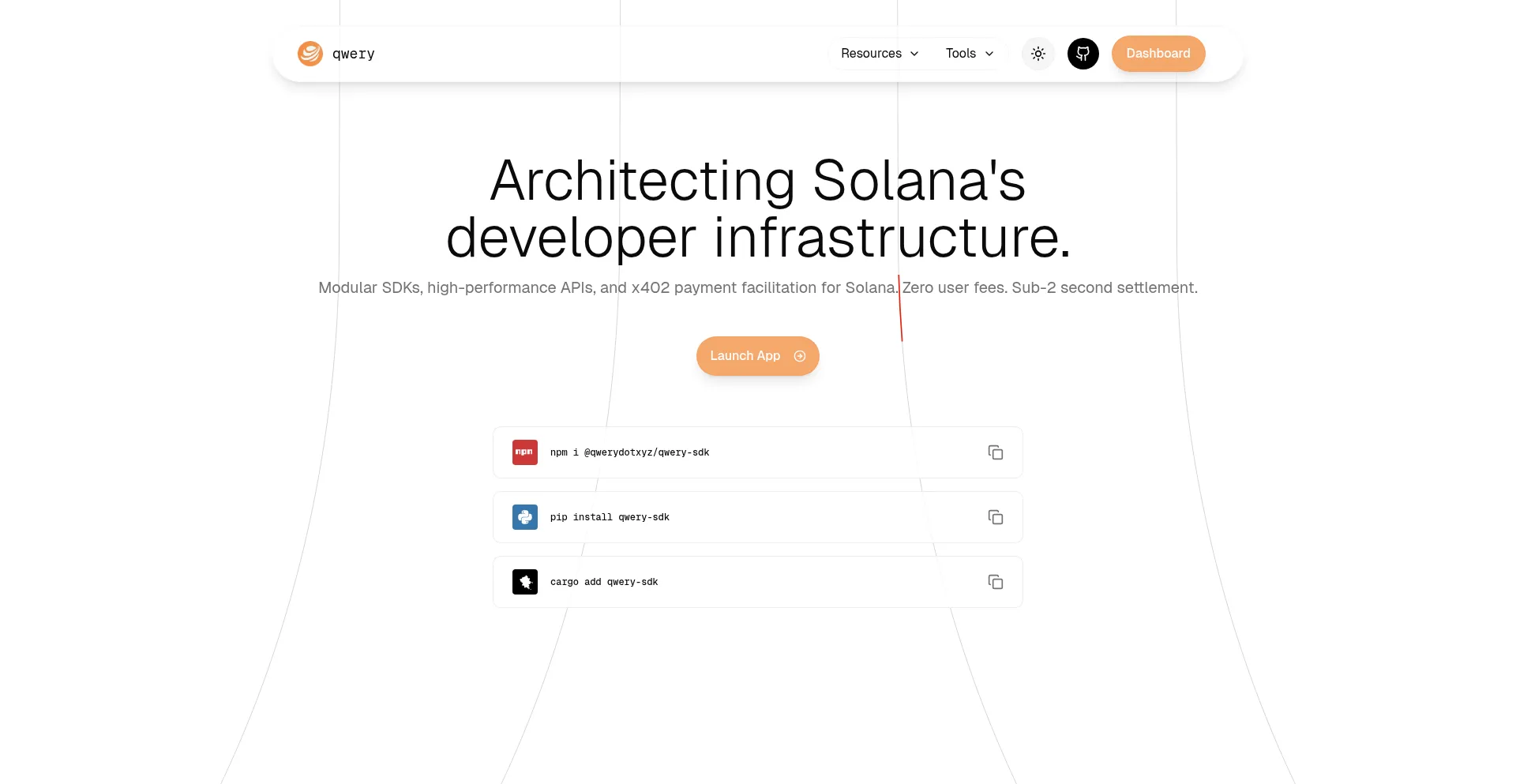Select the cargo add qwery-sdk text
This screenshot has height=784, width=1516.
(x=604, y=582)
